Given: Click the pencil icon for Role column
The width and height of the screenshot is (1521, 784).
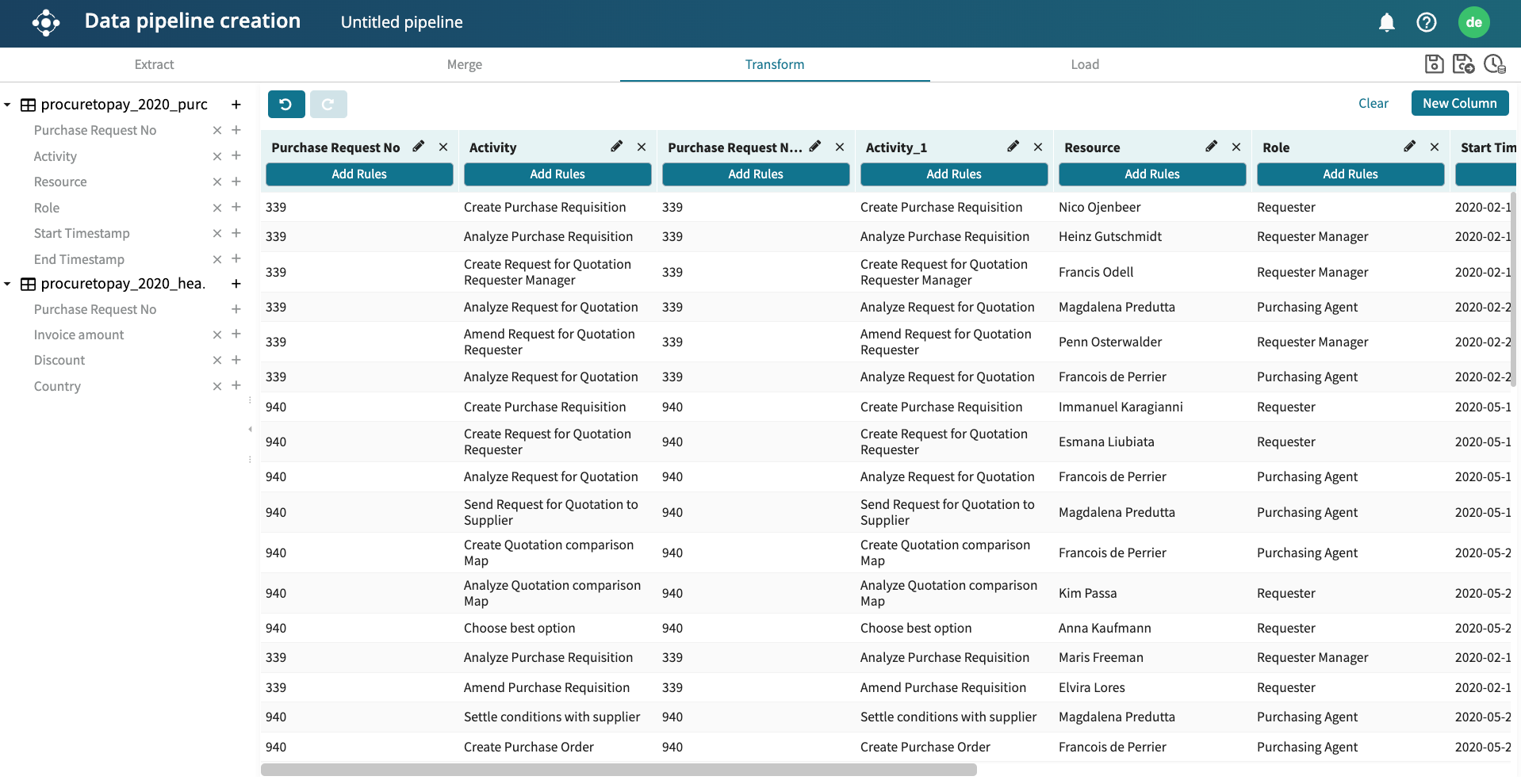Looking at the screenshot, I should [x=1409, y=147].
